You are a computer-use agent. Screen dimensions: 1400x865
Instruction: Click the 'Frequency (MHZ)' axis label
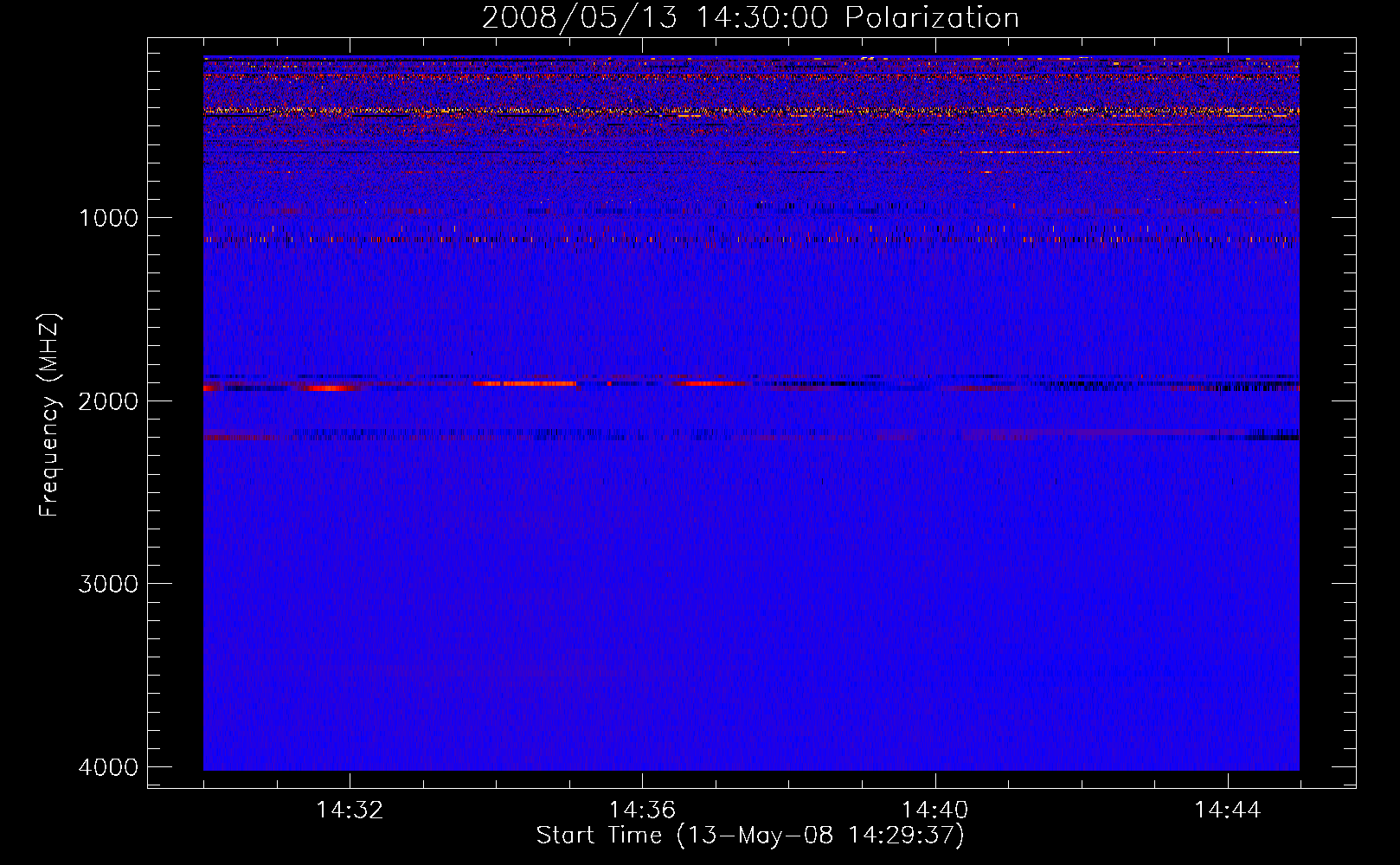click(x=49, y=415)
